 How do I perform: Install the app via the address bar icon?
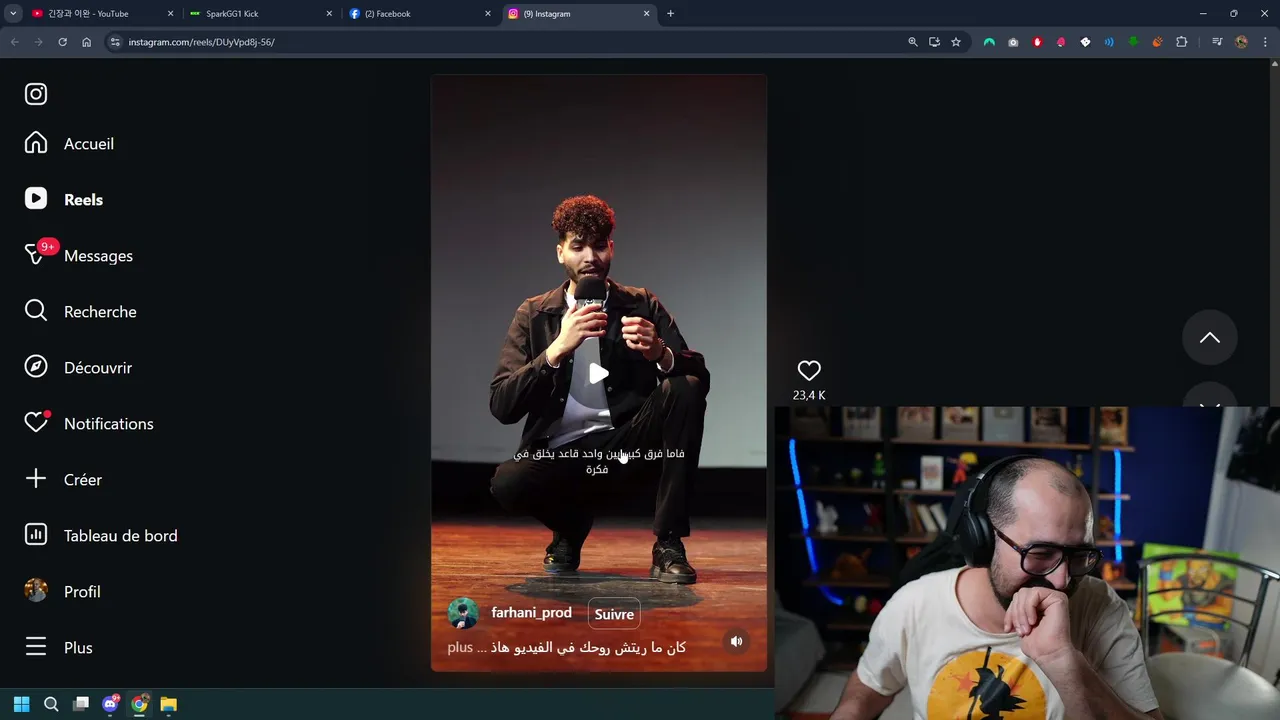pyautogui.click(x=934, y=42)
